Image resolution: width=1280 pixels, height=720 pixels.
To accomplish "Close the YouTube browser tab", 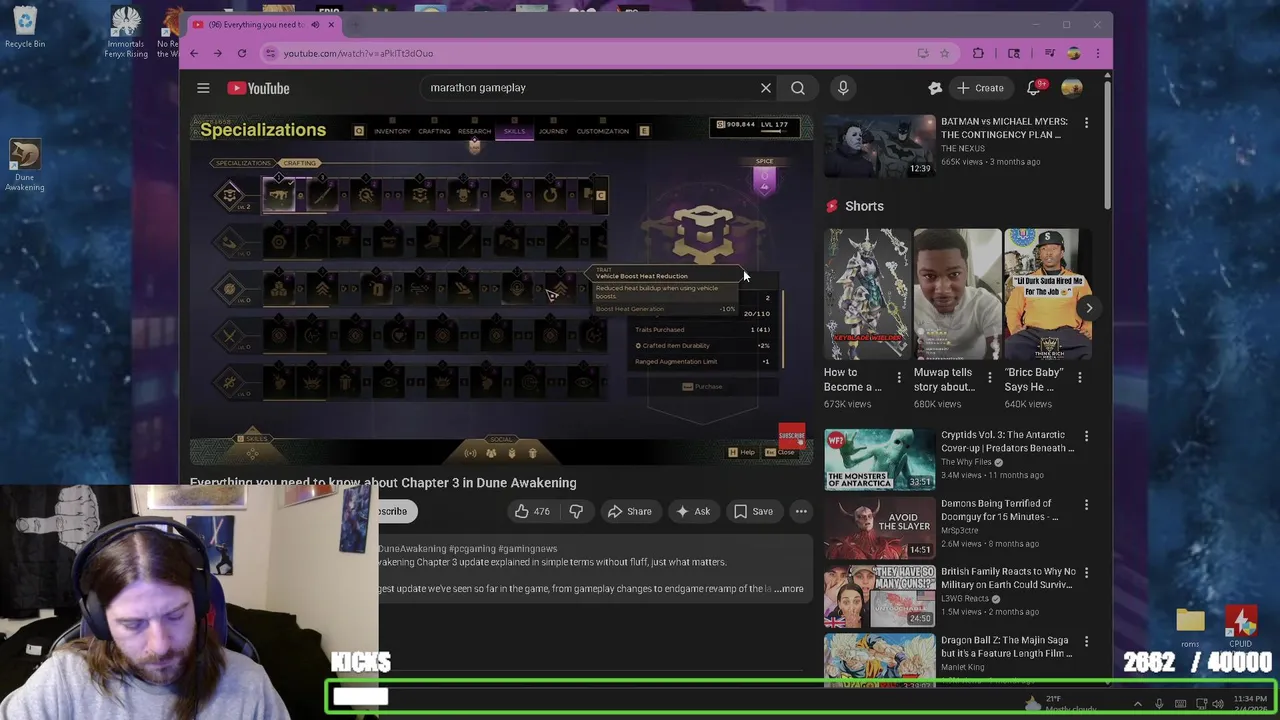I will click(331, 25).
